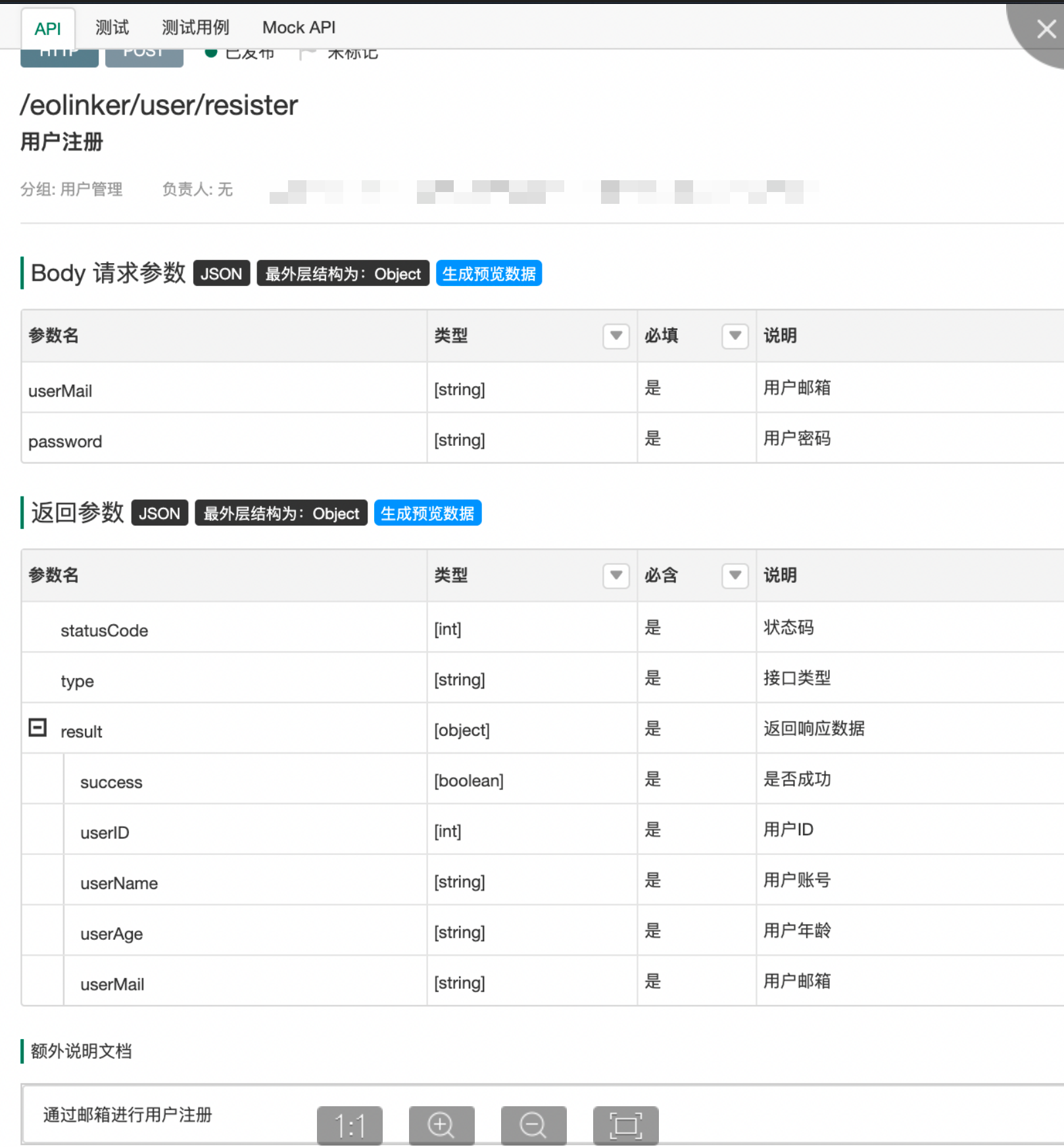This screenshot has width=1064, height=1147.
Task: Open the 测试用例 tab
Action: [x=195, y=28]
